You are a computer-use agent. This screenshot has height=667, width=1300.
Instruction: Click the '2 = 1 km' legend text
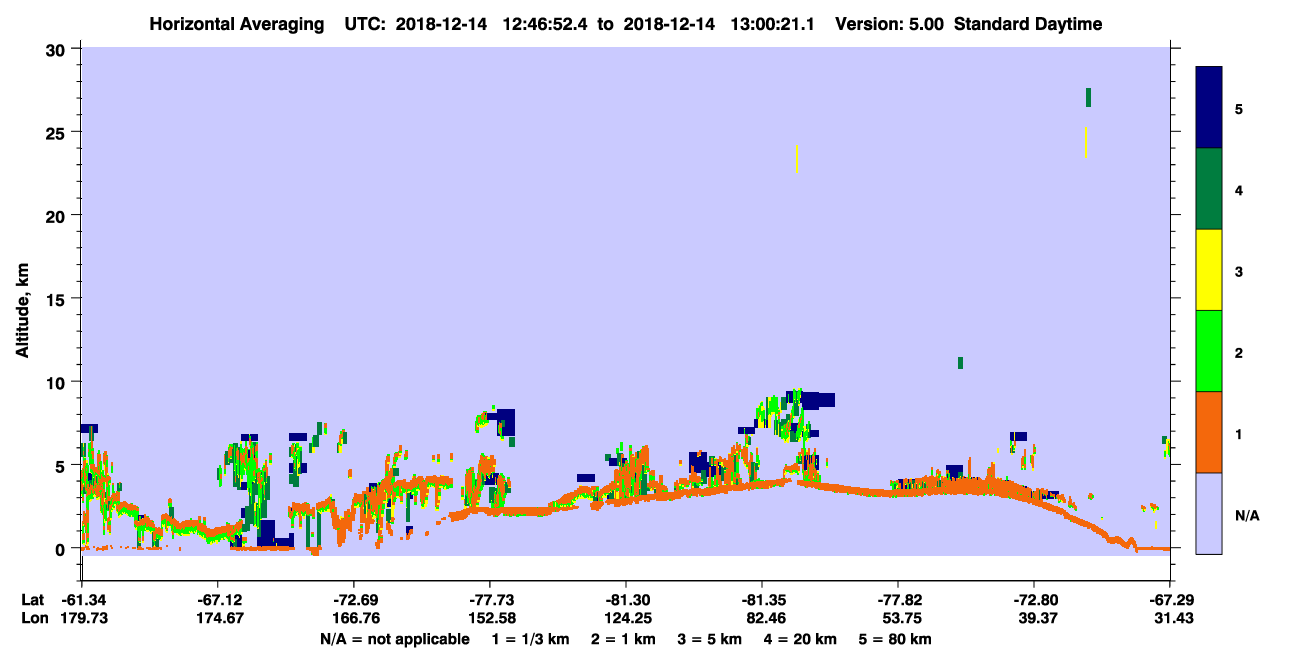tap(623, 639)
